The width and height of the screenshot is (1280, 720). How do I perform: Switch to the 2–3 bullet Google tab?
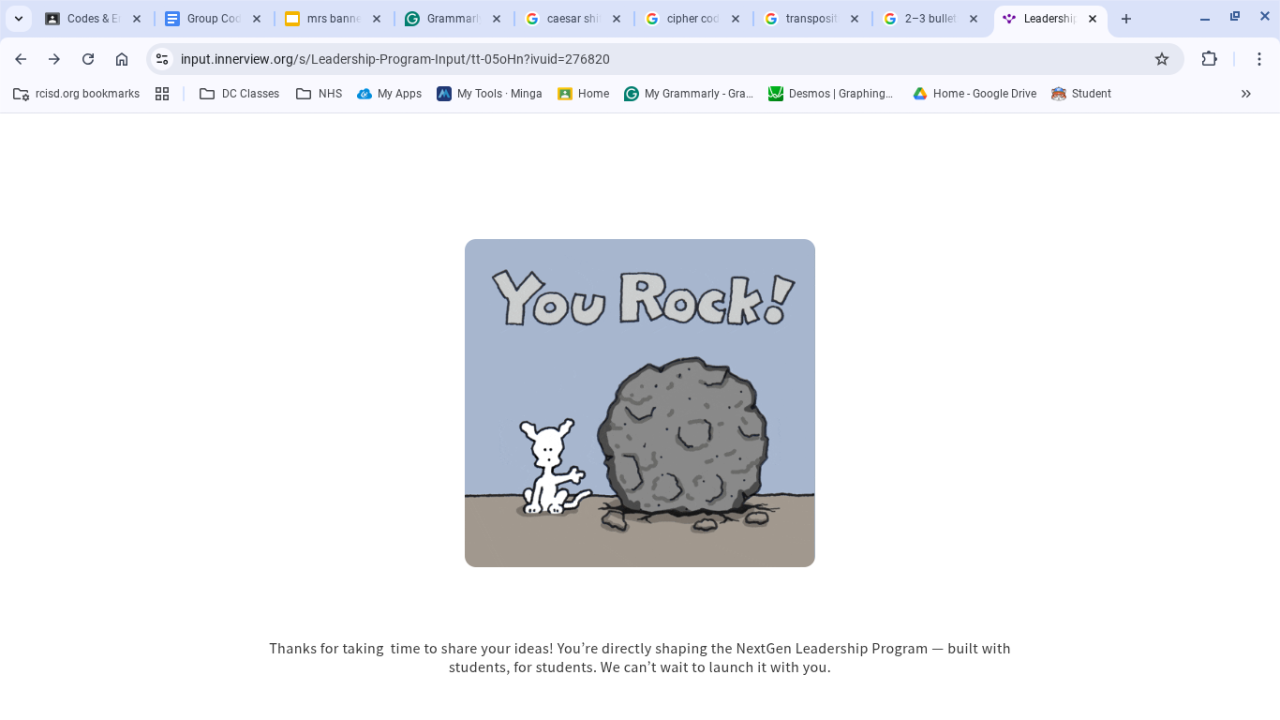click(930, 19)
